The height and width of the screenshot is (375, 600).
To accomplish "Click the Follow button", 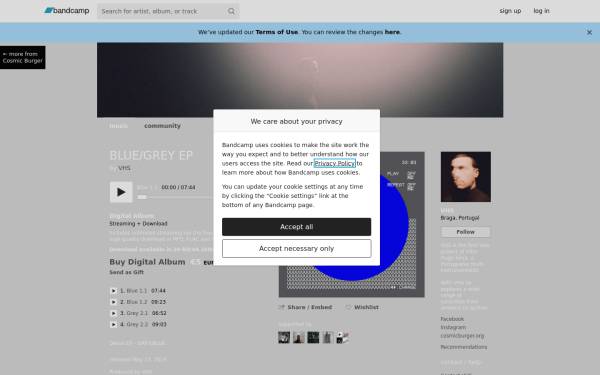I will [465, 232].
